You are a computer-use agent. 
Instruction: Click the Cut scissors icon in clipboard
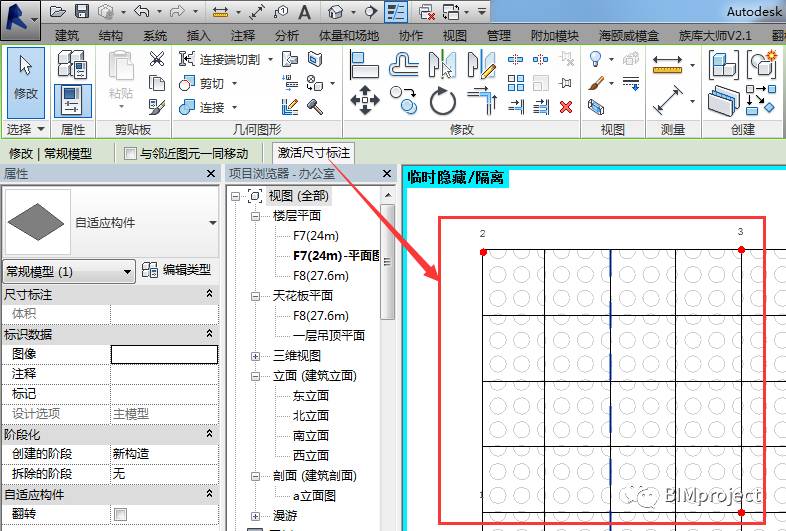pyautogui.click(x=157, y=59)
